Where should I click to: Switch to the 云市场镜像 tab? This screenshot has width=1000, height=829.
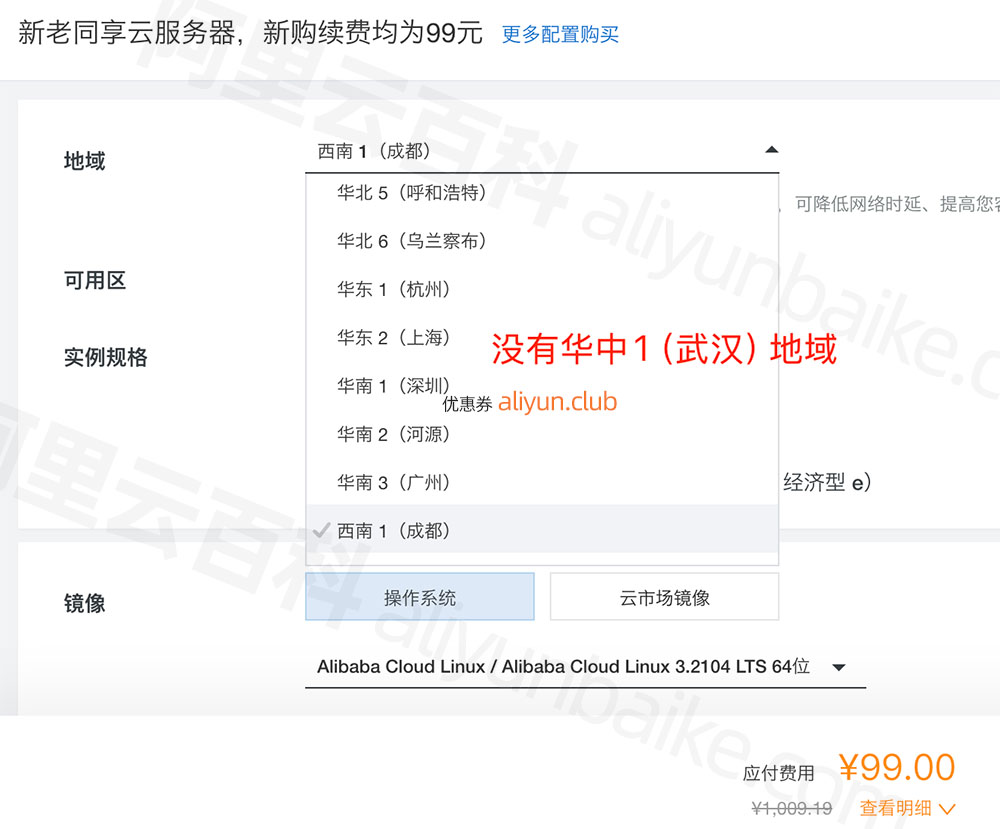tap(664, 597)
